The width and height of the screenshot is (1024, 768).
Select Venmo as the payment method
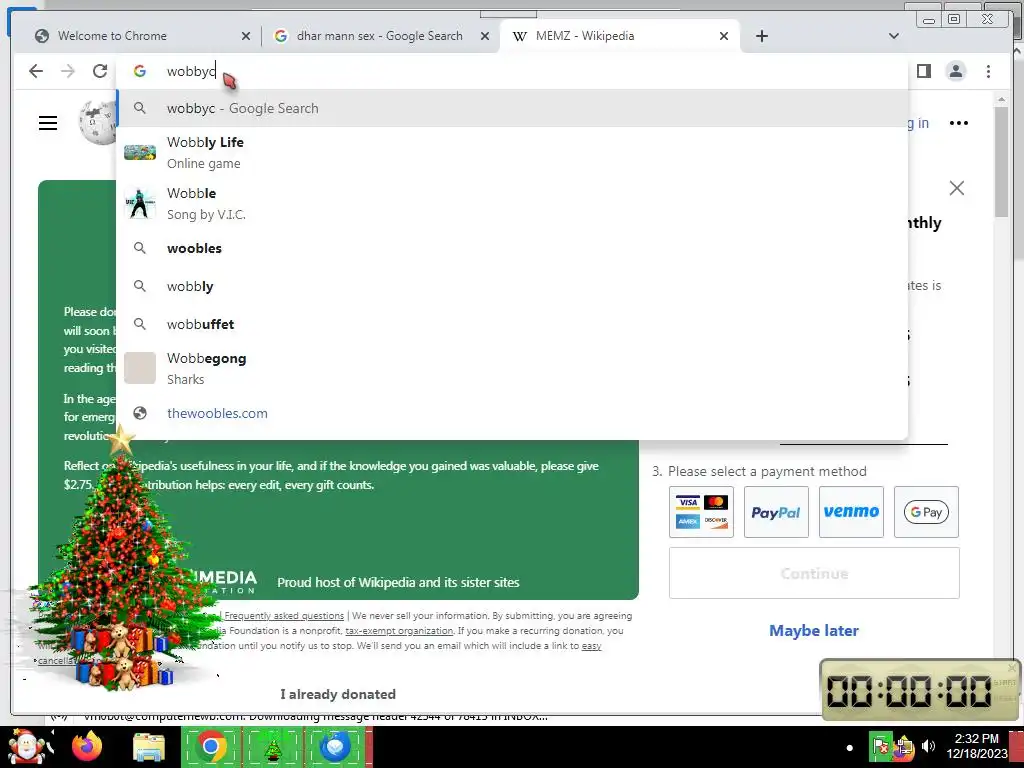coord(851,512)
